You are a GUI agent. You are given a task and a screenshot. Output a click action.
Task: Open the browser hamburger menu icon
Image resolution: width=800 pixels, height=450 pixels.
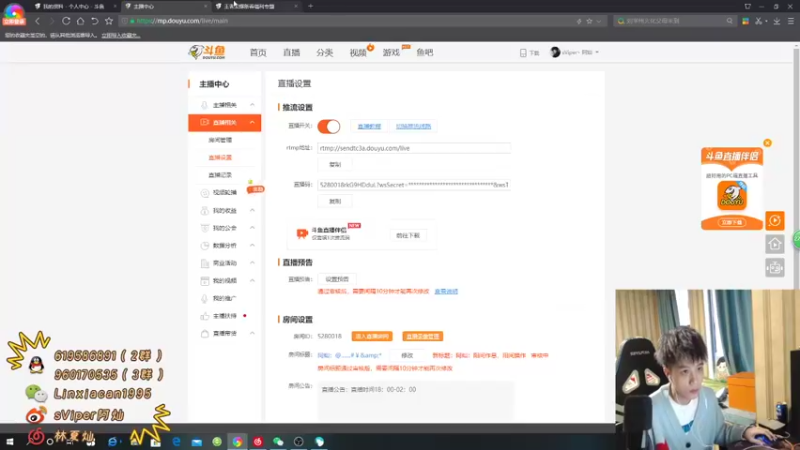(790, 21)
